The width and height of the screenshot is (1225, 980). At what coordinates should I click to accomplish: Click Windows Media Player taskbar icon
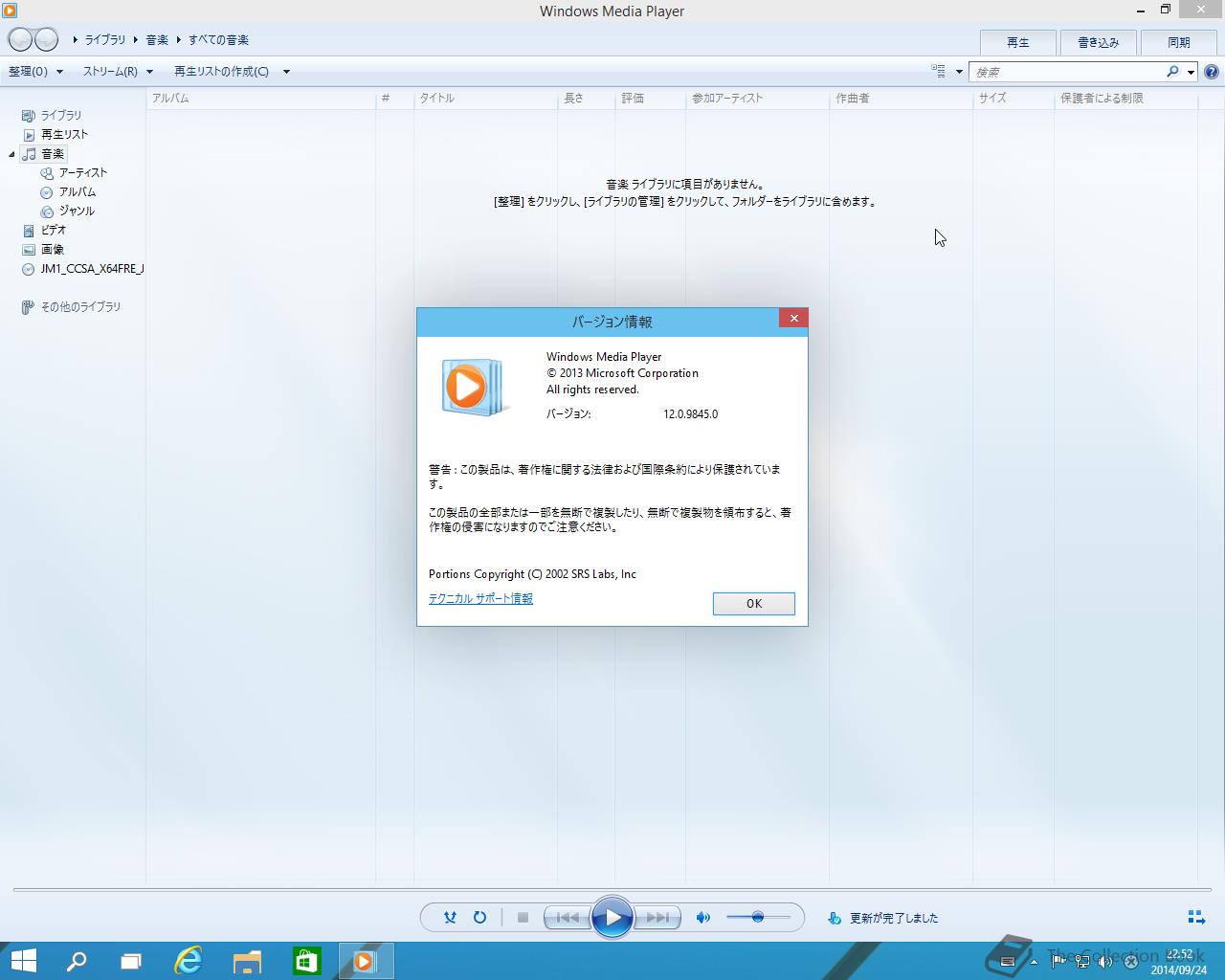point(366,961)
